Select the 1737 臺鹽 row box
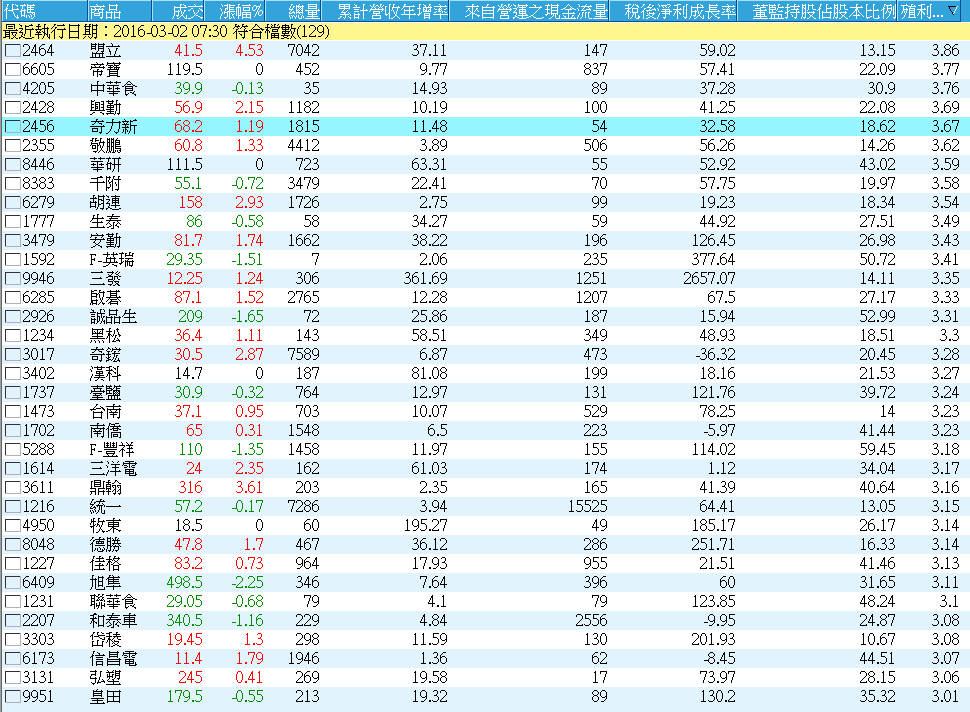 pos(12,393)
